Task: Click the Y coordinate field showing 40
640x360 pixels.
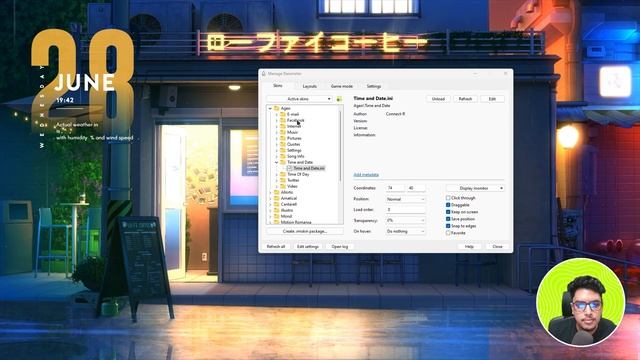Action: click(416, 188)
